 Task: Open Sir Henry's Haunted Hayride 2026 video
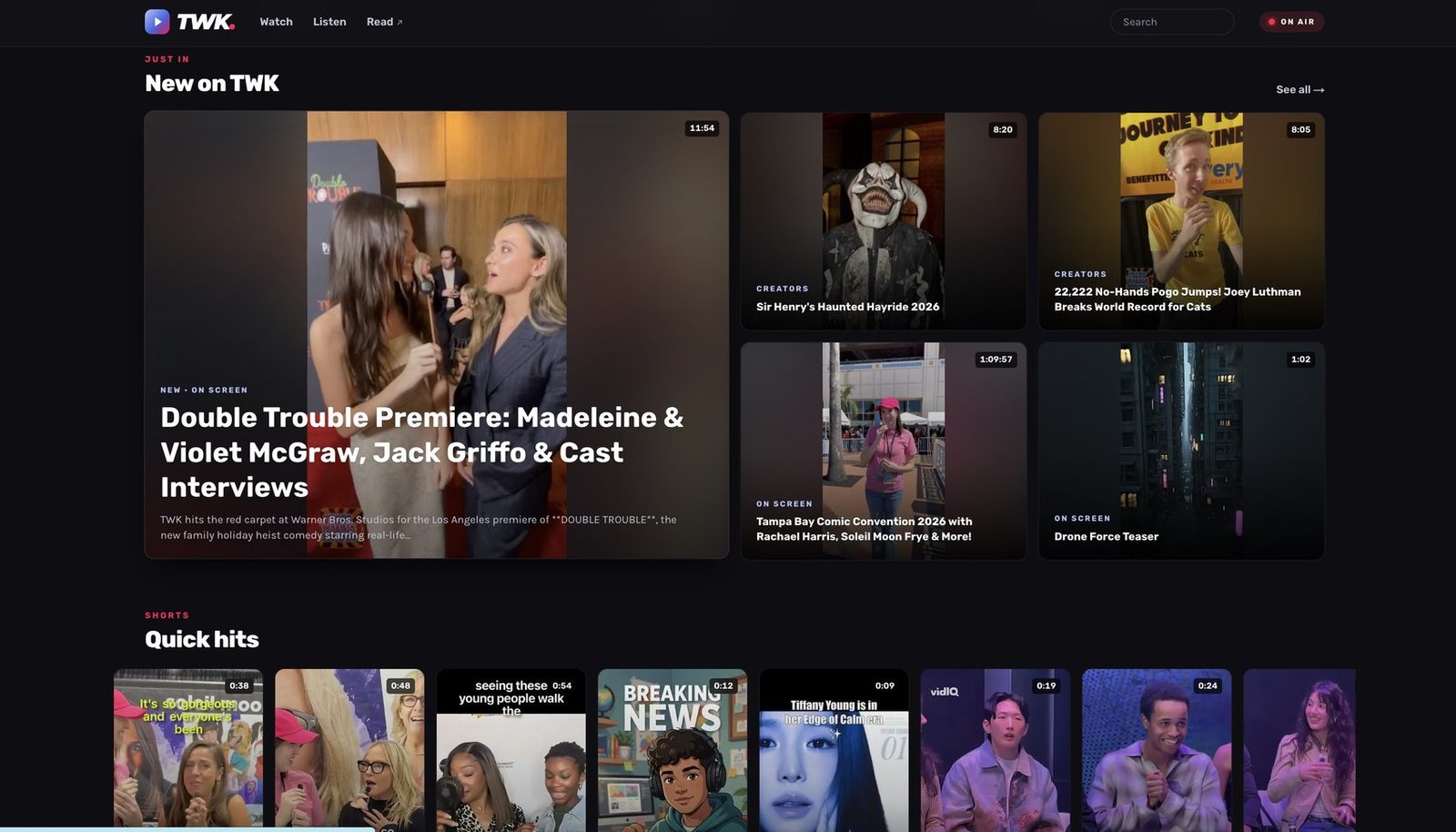884,221
